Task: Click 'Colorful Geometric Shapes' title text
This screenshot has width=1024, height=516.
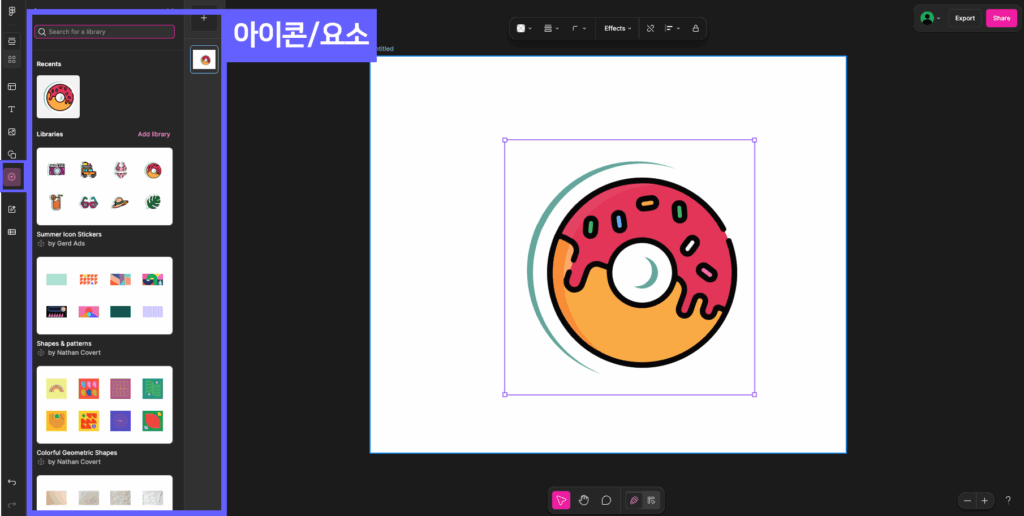Action: click(x=77, y=452)
